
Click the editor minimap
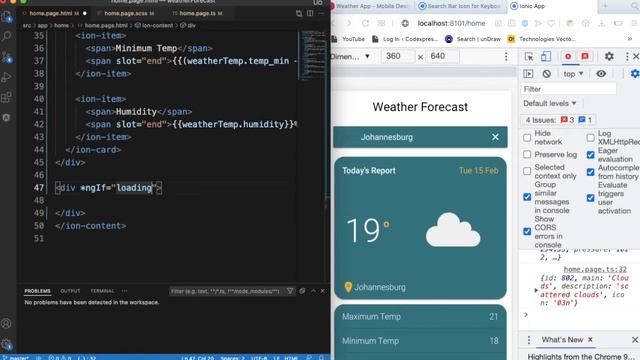312,55
